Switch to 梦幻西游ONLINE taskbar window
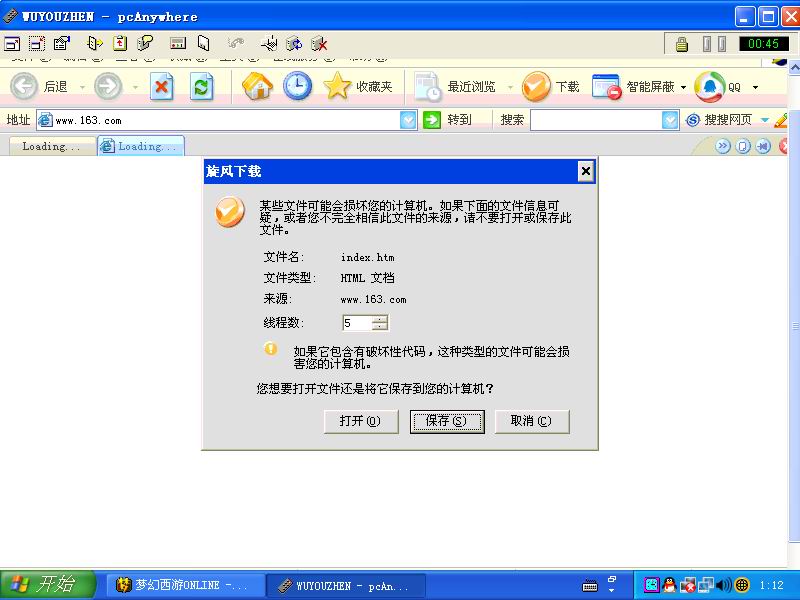The height and width of the screenshot is (600, 800). [x=185, y=585]
